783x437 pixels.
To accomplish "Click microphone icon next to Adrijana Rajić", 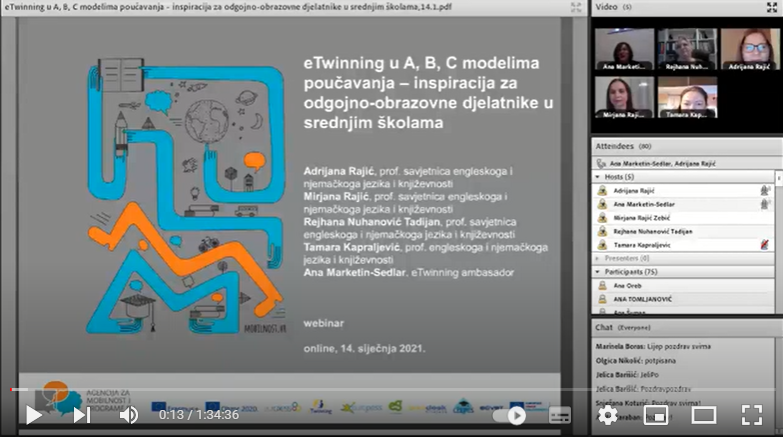I will pos(765,190).
